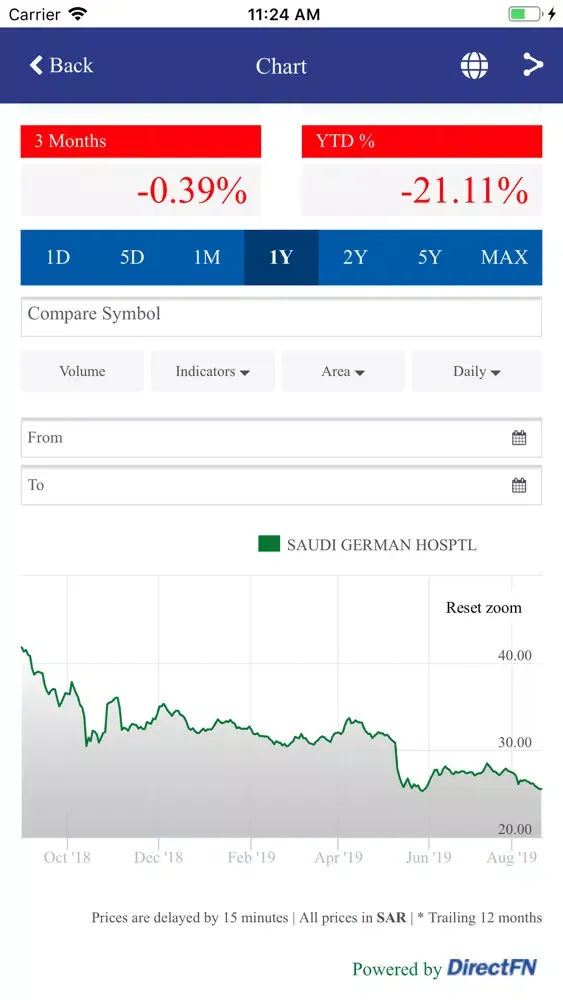
Task: Select the 5D time range tab
Action: (133, 257)
